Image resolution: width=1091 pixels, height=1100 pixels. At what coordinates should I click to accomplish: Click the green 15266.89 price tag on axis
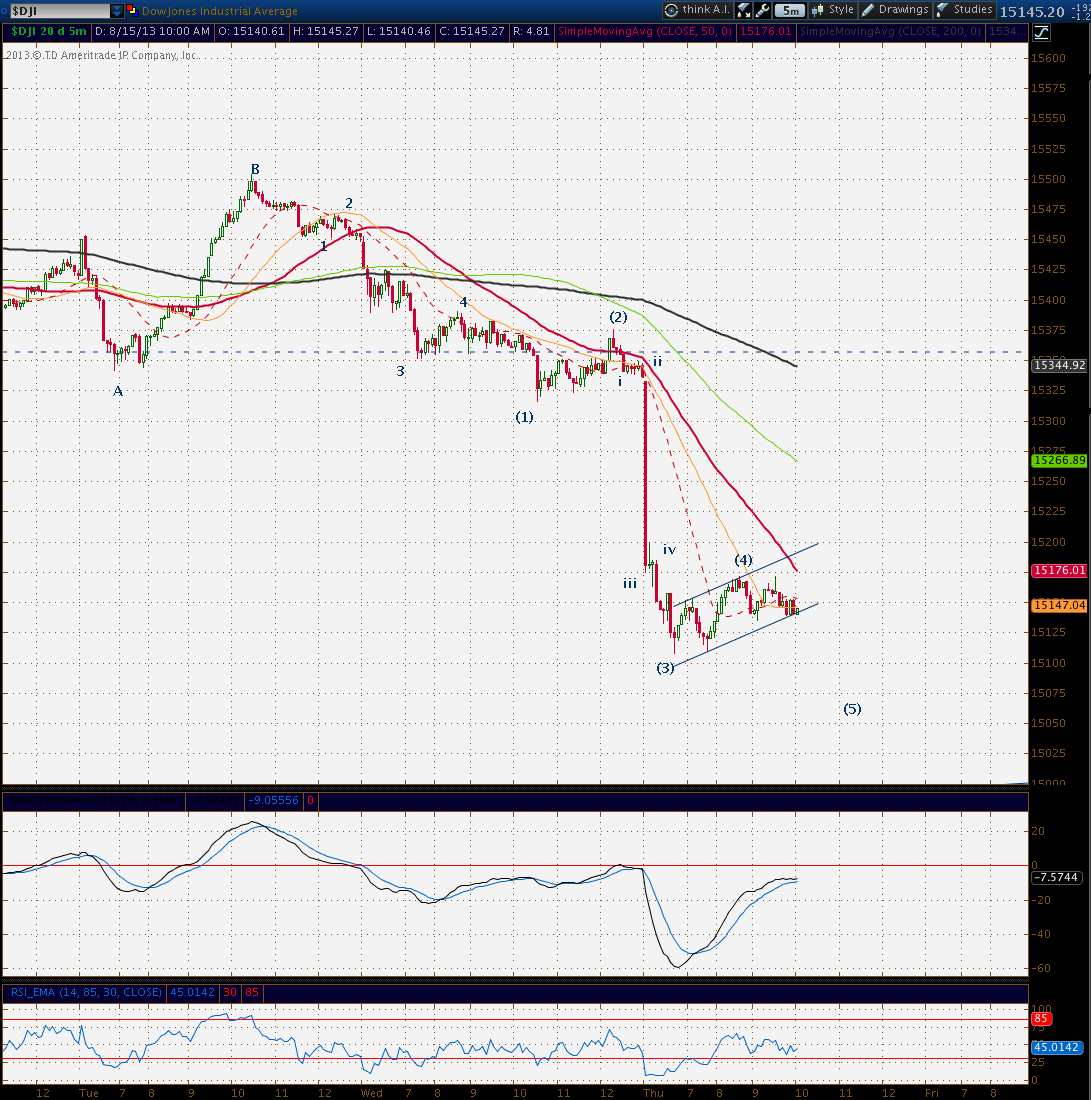[1059, 460]
